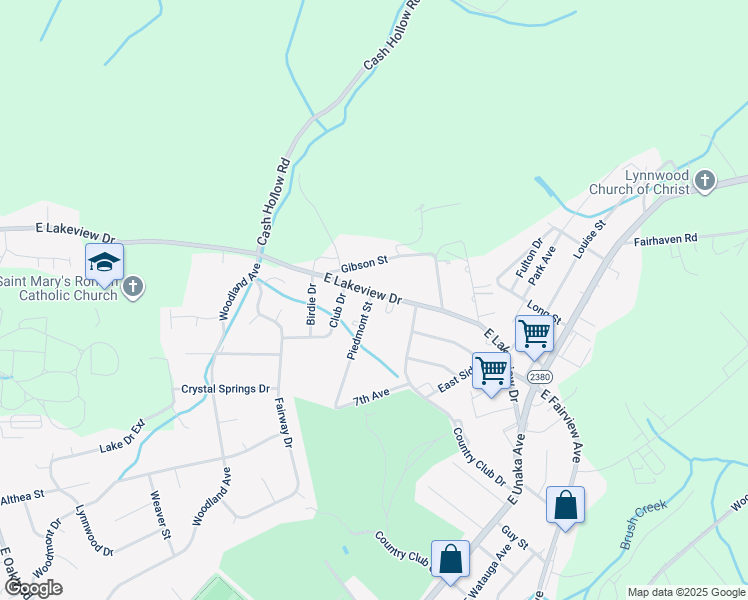This screenshot has height=600, width=748.
Task: Select the Cash Hollow Rd street label
Action: (273, 202)
